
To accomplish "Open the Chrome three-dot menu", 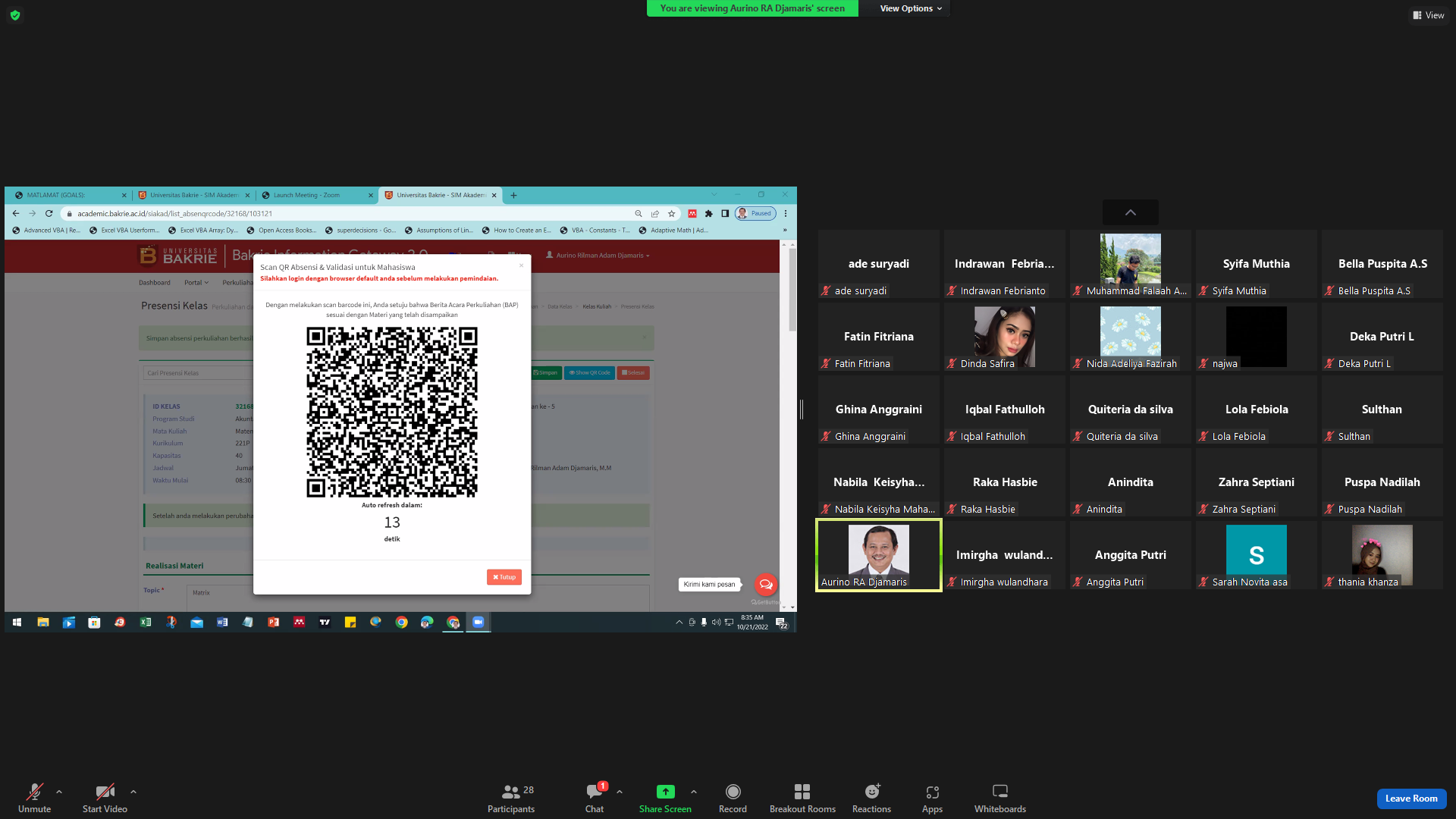I will point(786,214).
